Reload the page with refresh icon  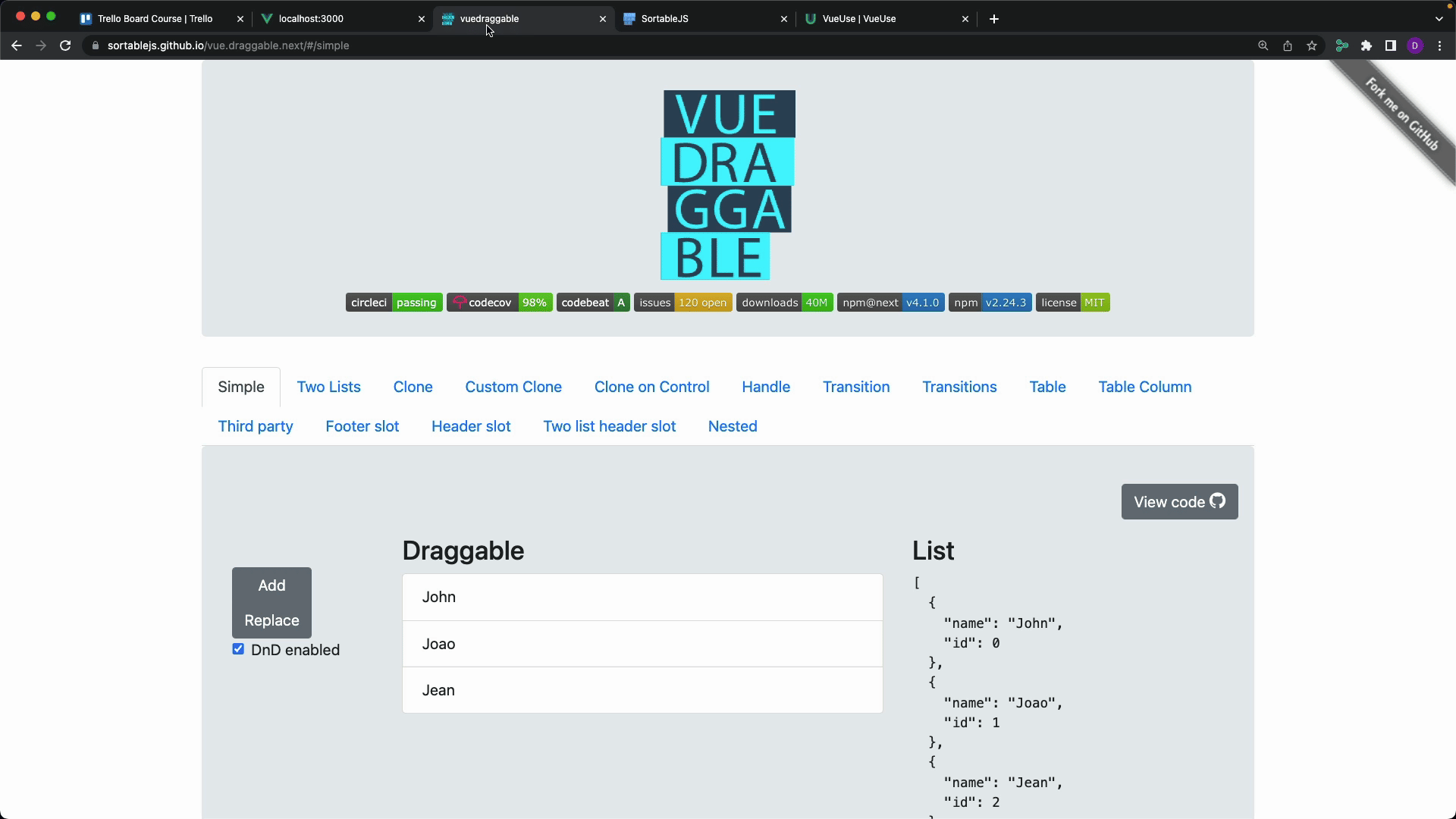point(65,45)
